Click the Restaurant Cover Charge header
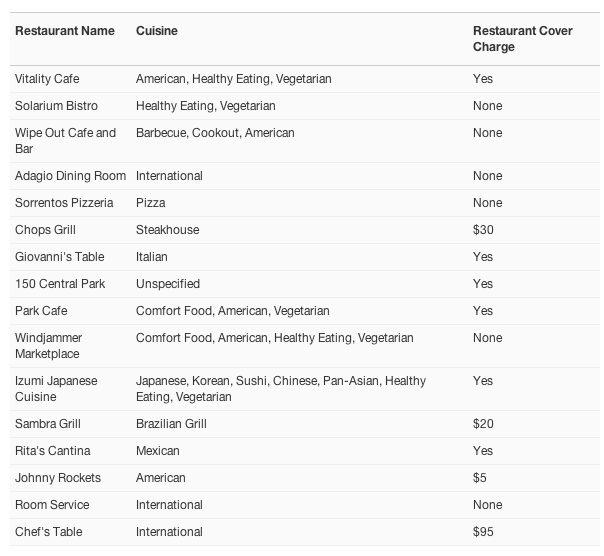Viewport: 604px width, 556px height. [523, 39]
